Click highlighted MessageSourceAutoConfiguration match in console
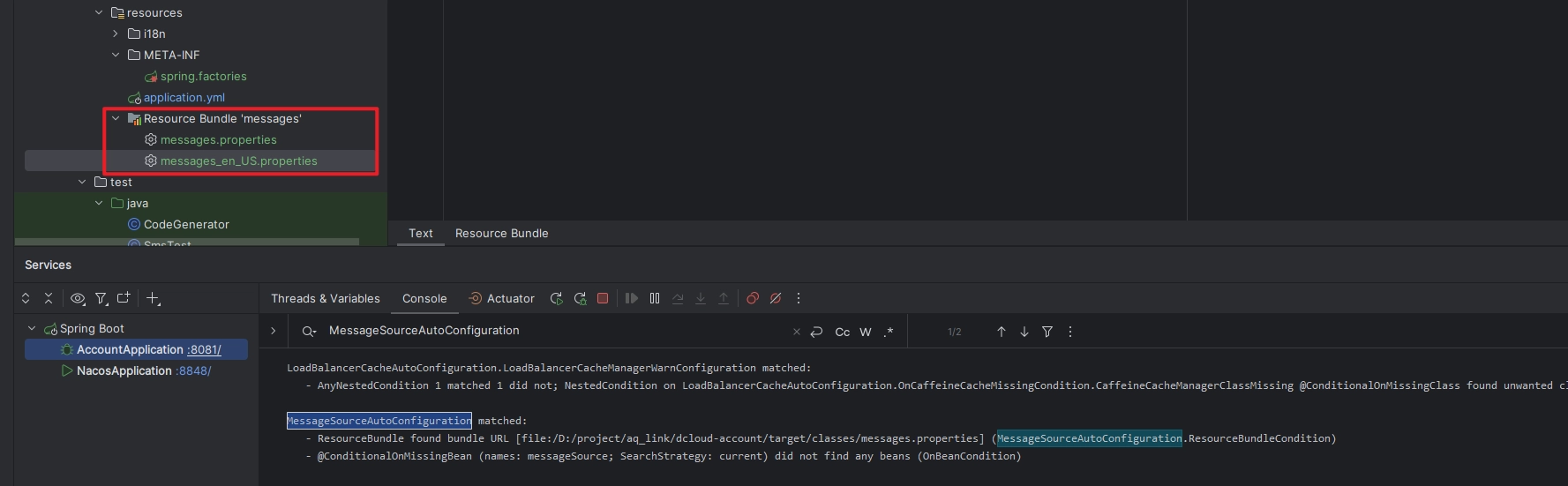 pos(379,421)
